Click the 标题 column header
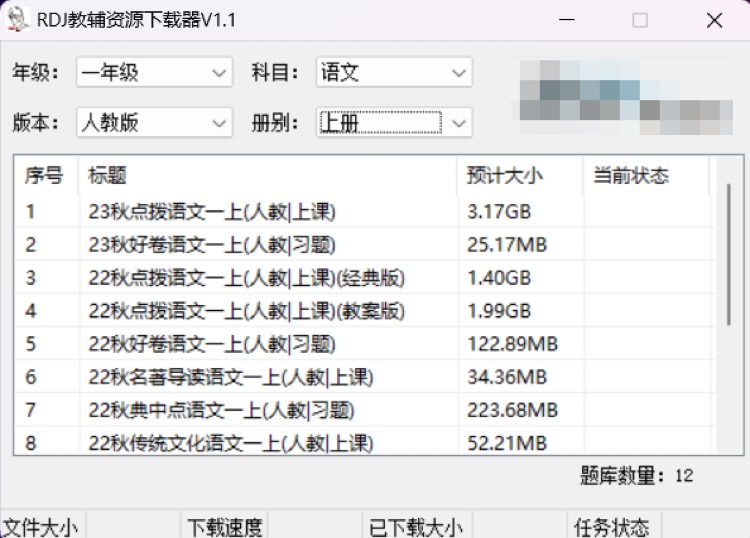This screenshot has width=750, height=538. tap(267, 176)
